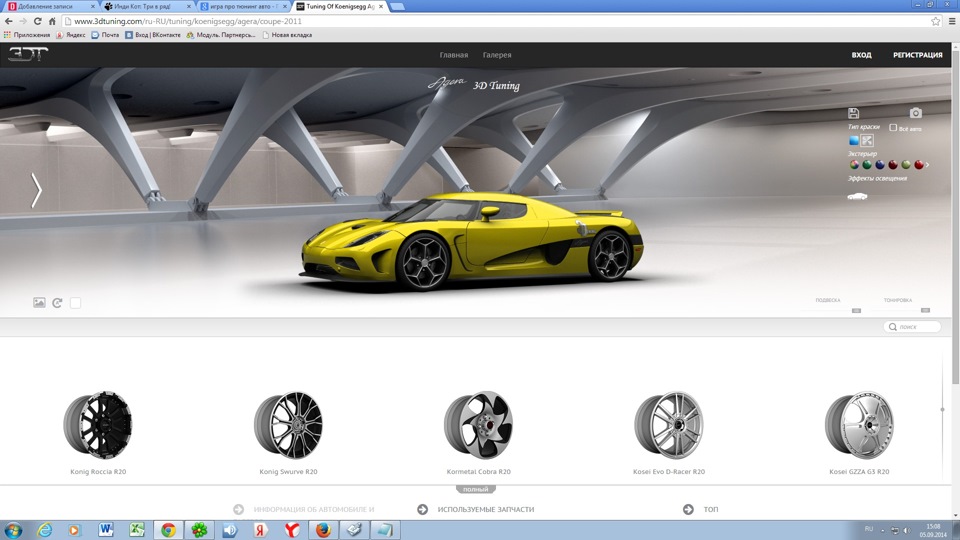Open ИСПОЛЬЗУЕМЫЕ ЗАПЧАСТИ section

(x=486, y=509)
